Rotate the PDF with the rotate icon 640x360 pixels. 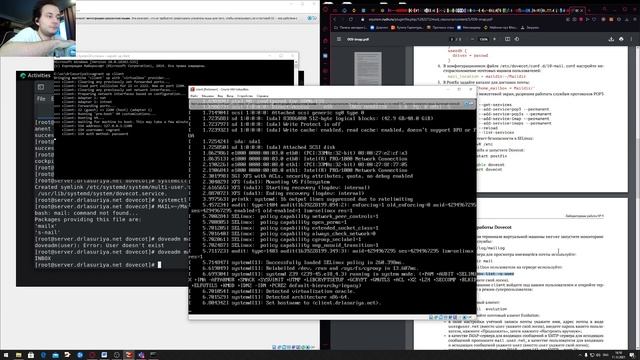[x=517, y=39]
